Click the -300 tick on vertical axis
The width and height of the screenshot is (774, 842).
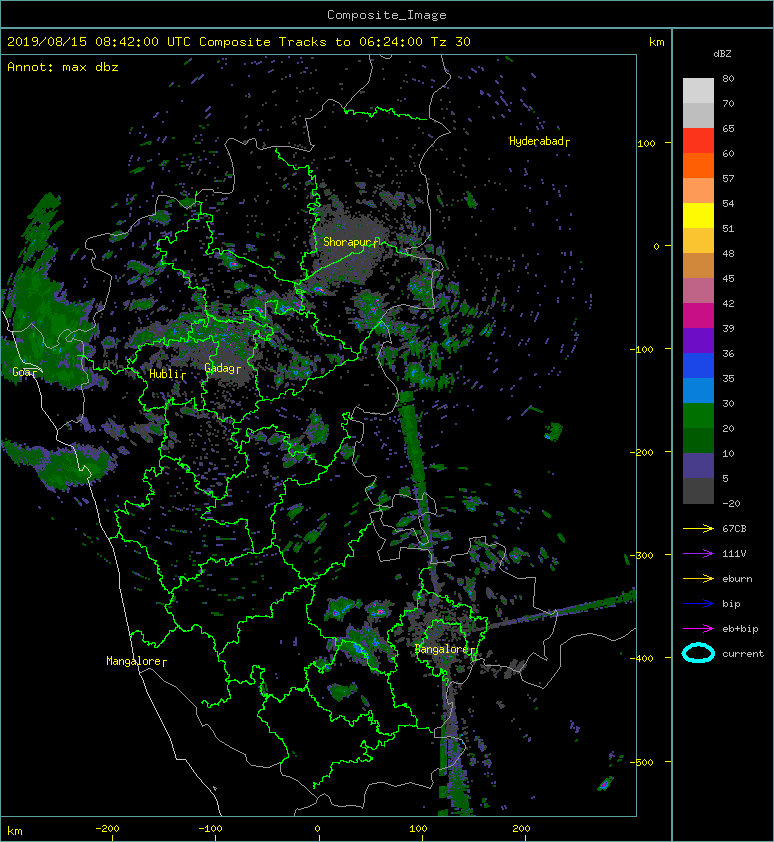(x=641, y=555)
